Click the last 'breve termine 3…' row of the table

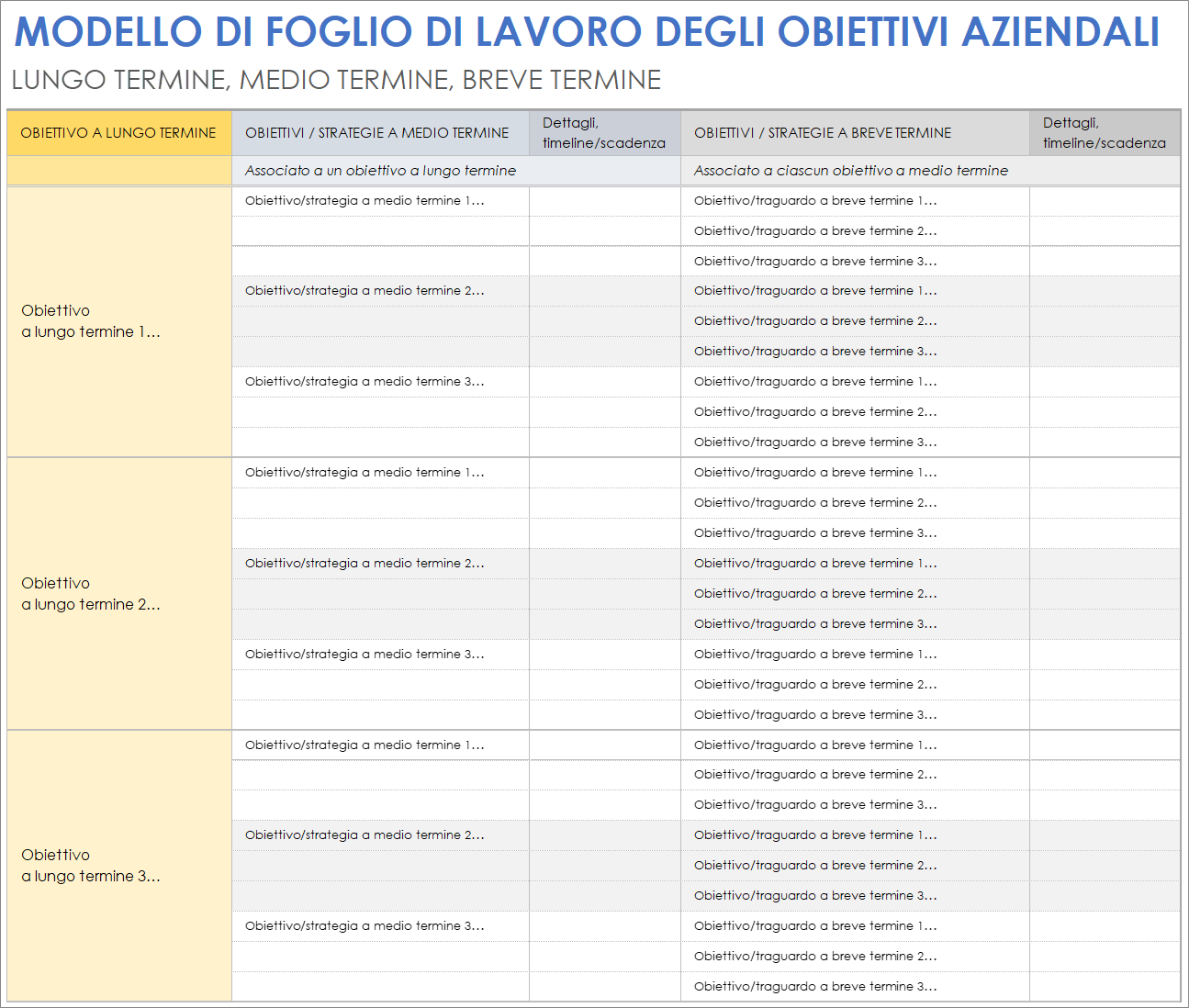point(855,987)
